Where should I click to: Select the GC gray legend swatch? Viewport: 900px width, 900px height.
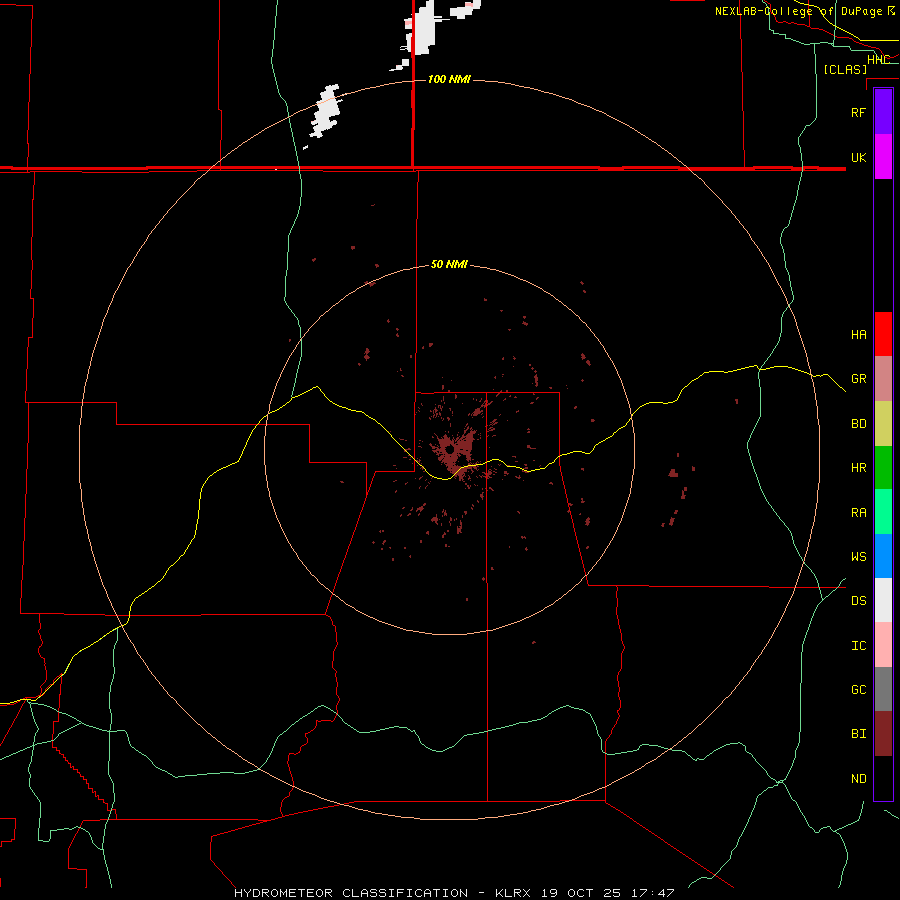[x=883, y=689]
